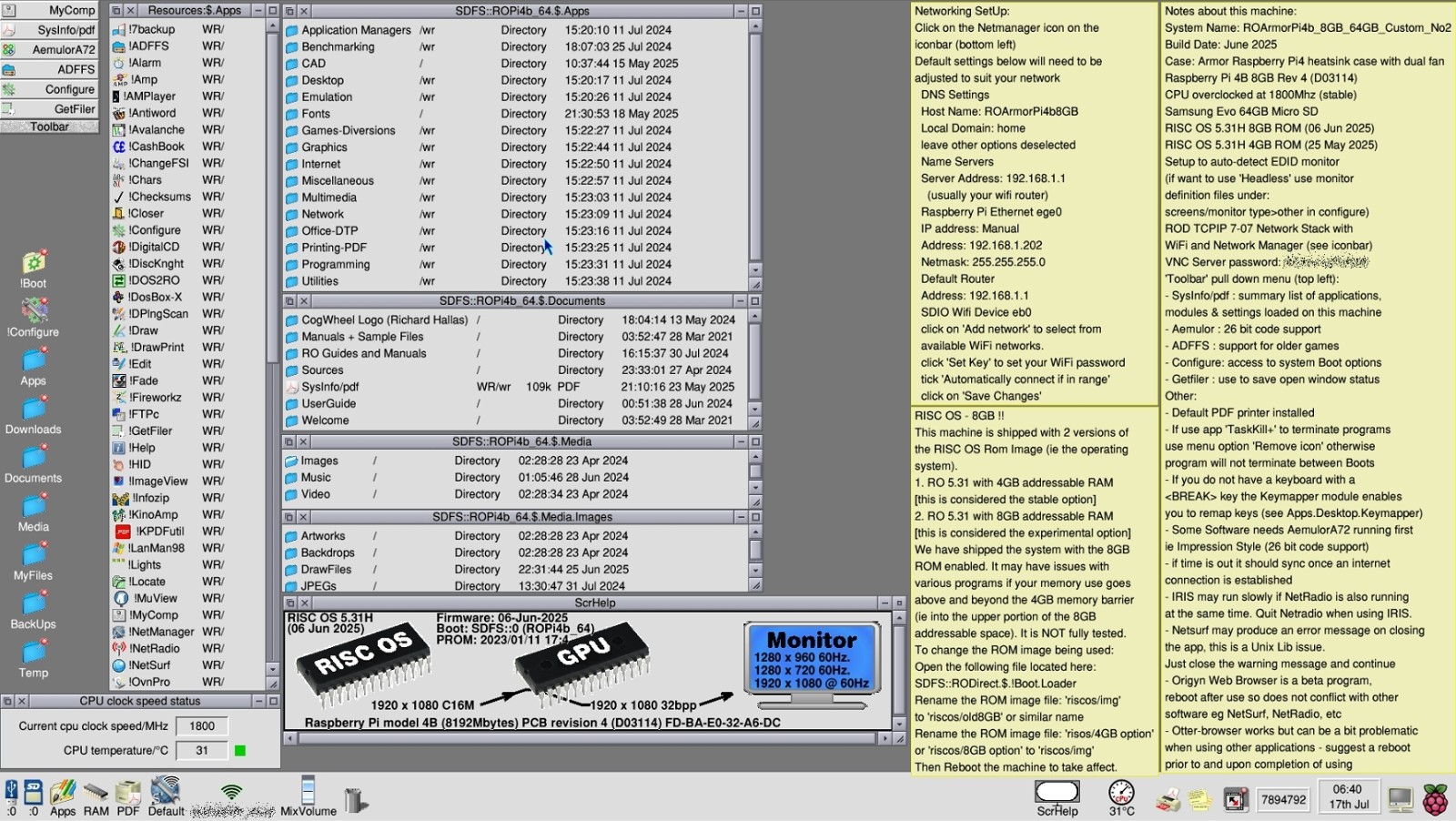Open the Programming directory in Apps

327,264
